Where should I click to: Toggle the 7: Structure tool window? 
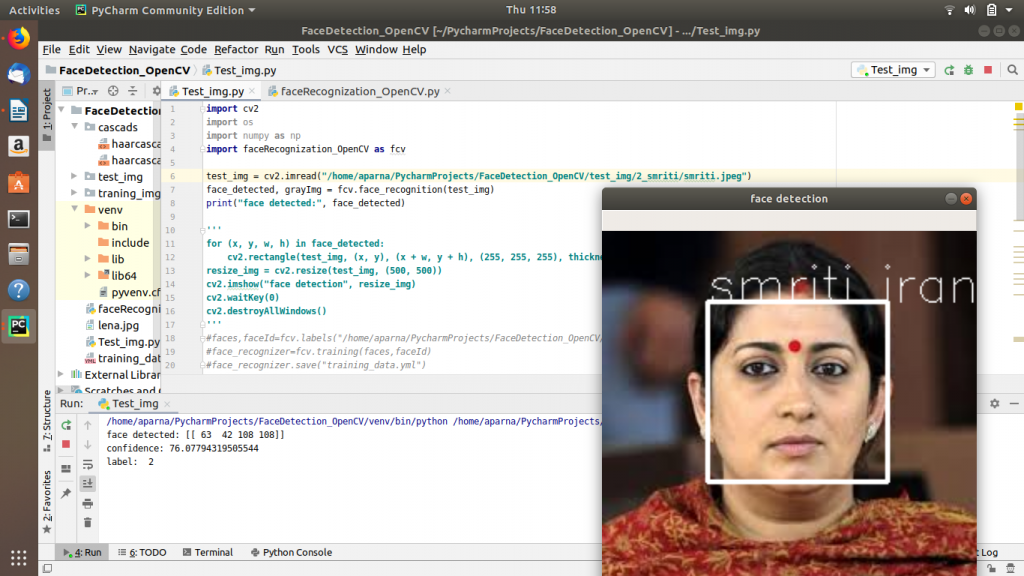(47, 421)
